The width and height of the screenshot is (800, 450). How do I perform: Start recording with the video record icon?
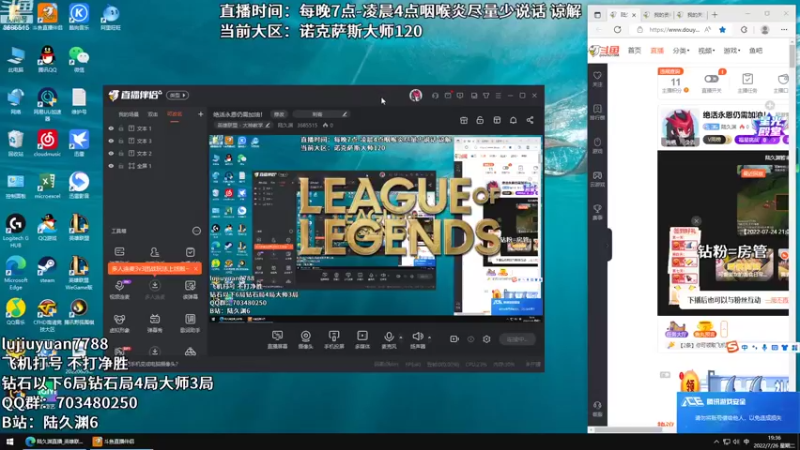click(454, 339)
